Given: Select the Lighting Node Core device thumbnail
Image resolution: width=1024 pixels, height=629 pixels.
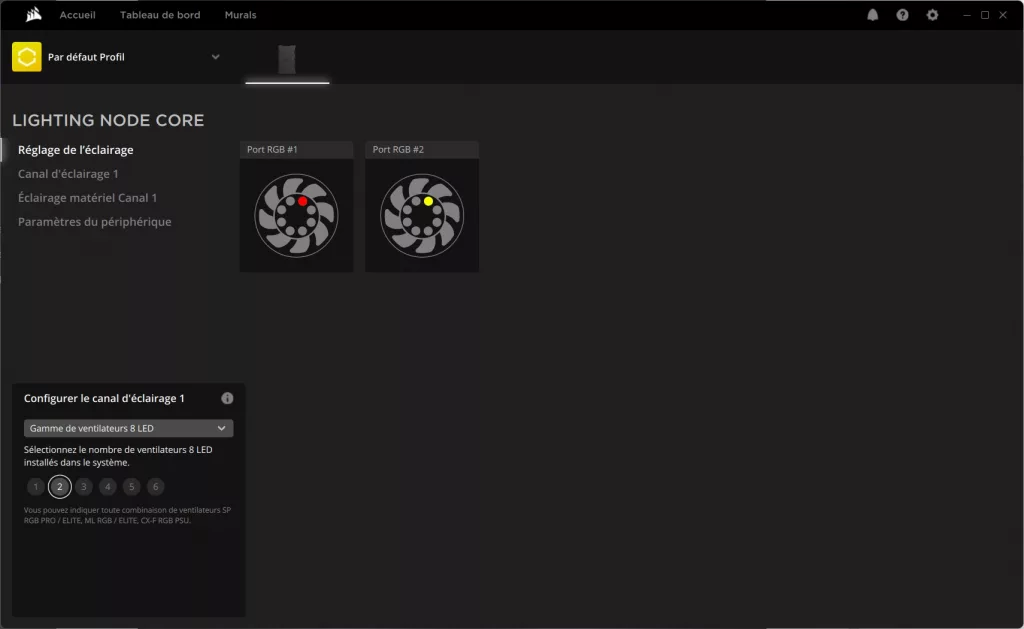Looking at the screenshot, I should [287, 59].
